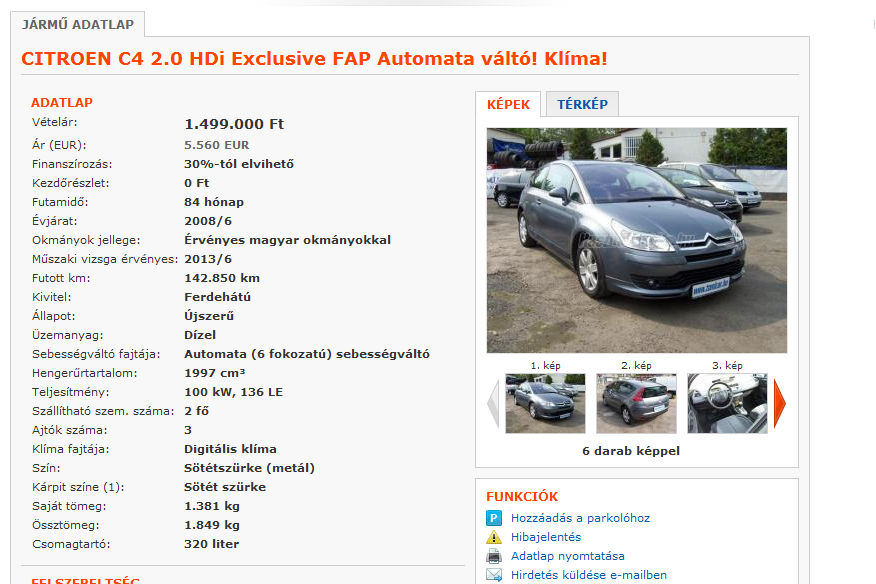Click the Adatlap nyomtatása link

[568, 556]
